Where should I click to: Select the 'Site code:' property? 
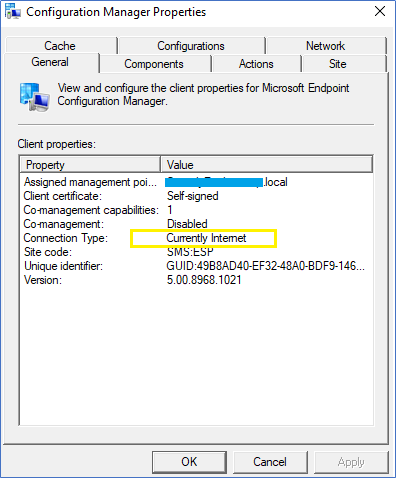48,252
